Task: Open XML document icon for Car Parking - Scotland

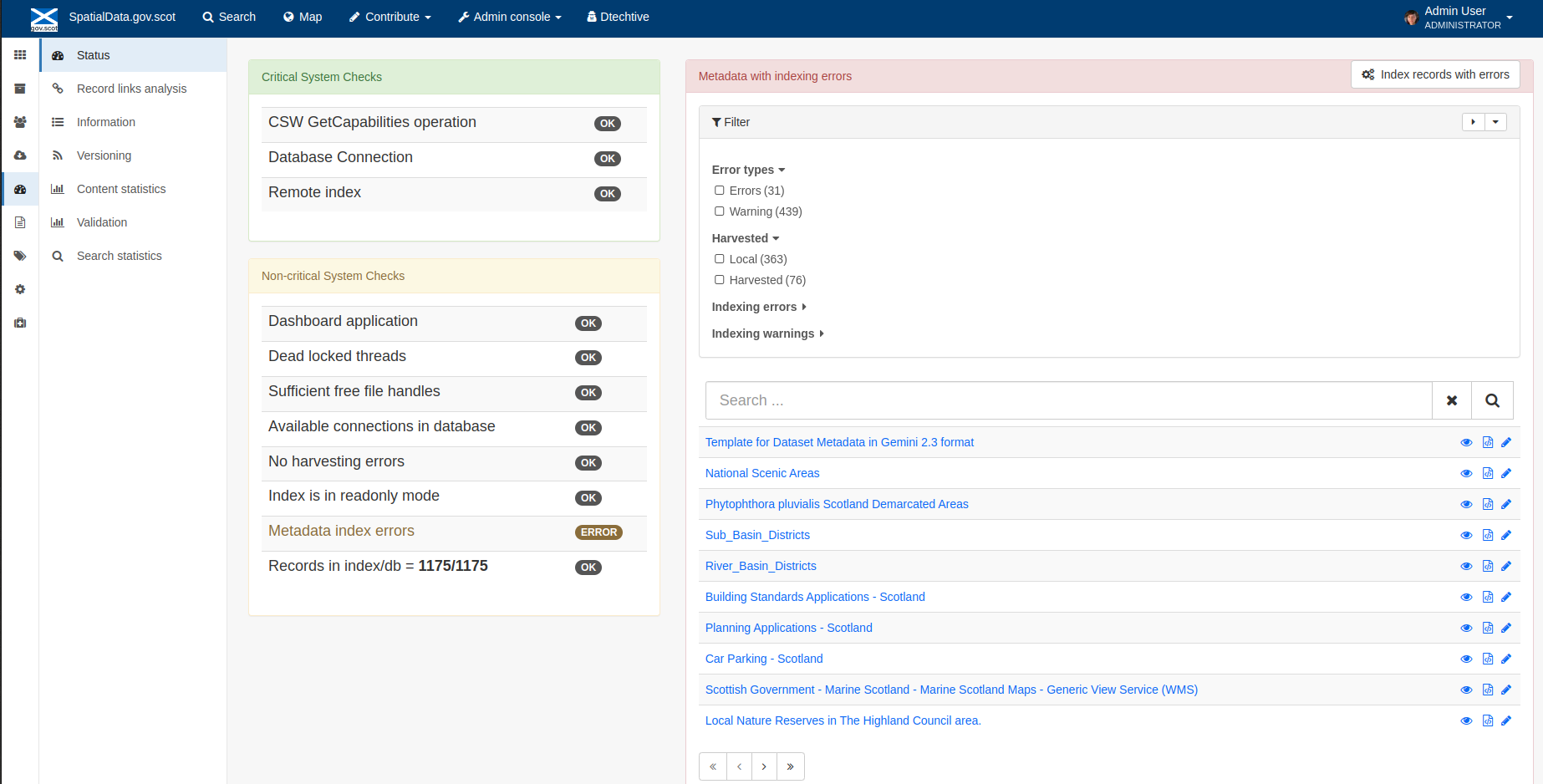Action: coord(1488,659)
